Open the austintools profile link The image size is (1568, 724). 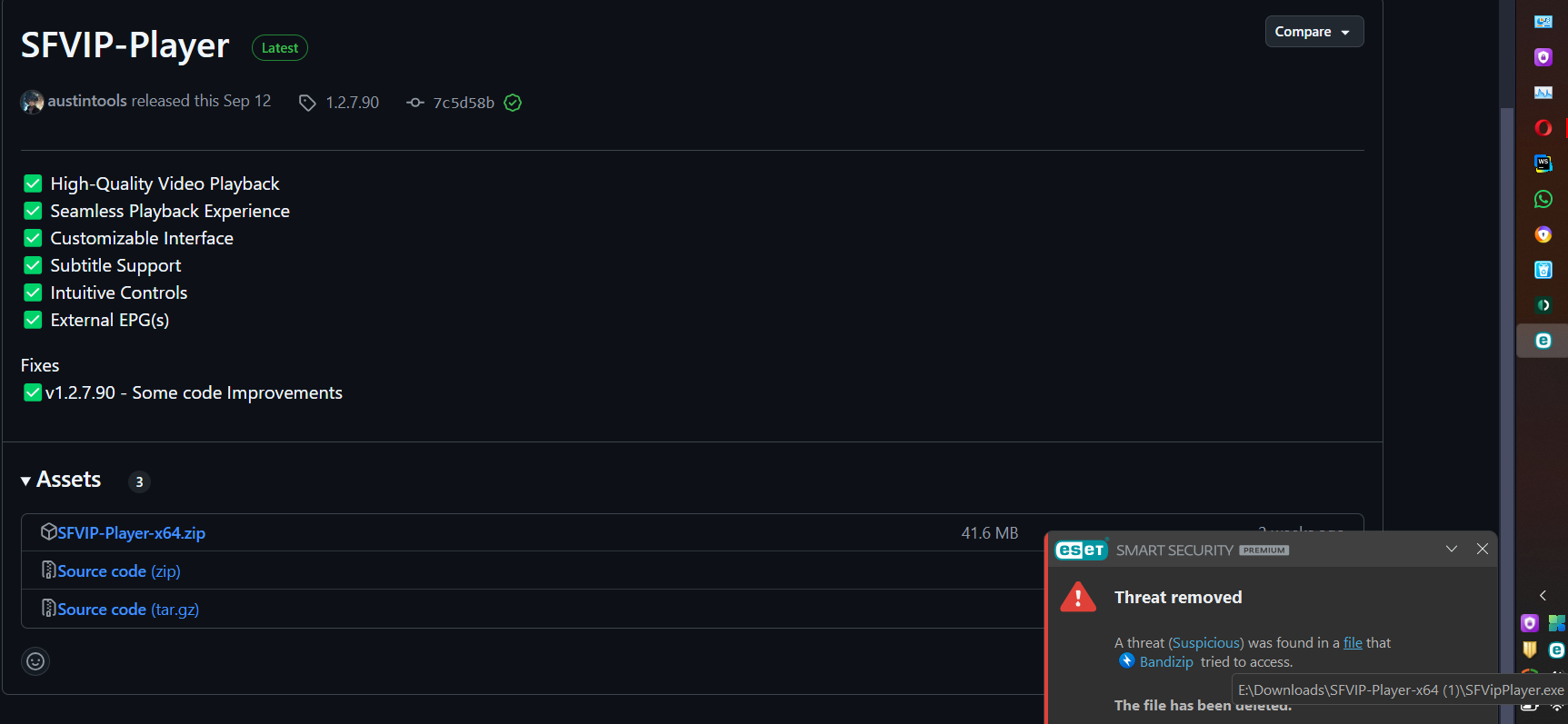[87, 101]
